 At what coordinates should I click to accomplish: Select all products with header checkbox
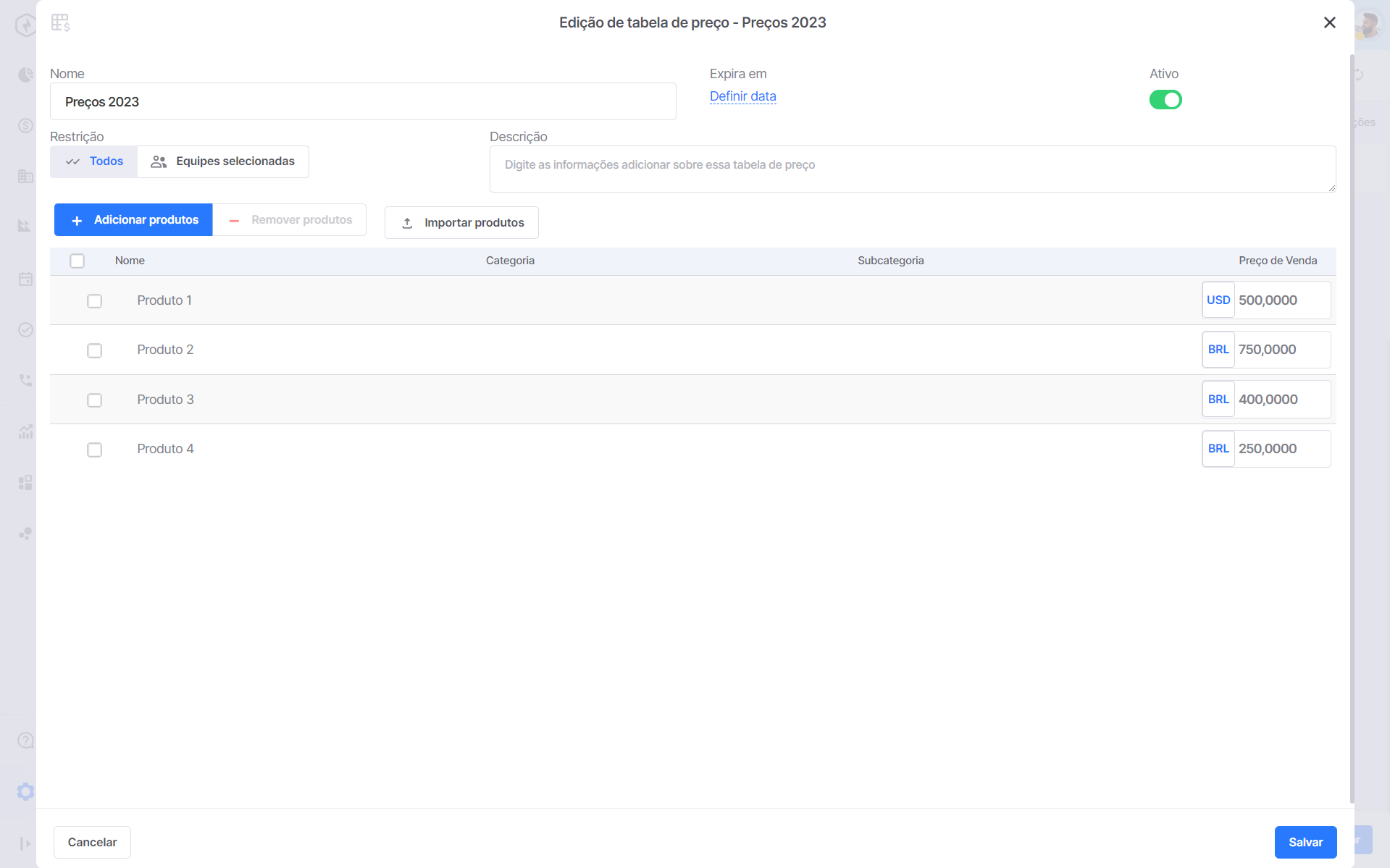tap(78, 261)
